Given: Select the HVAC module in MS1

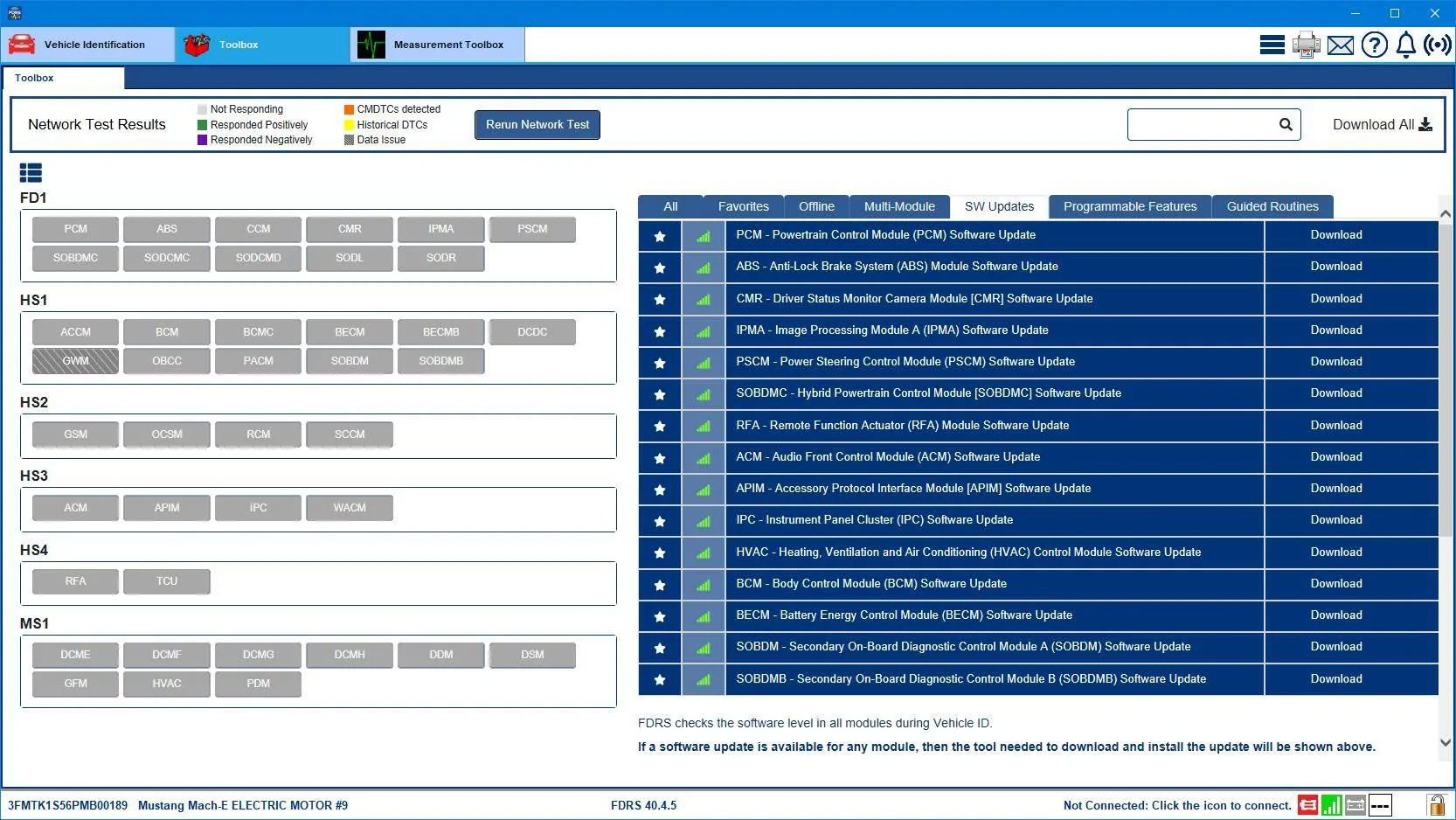Looking at the screenshot, I should click(167, 684).
